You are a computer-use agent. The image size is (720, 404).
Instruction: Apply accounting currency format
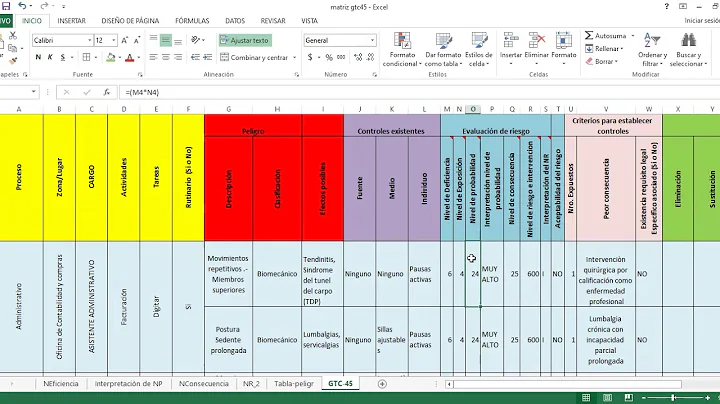[310, 57]
